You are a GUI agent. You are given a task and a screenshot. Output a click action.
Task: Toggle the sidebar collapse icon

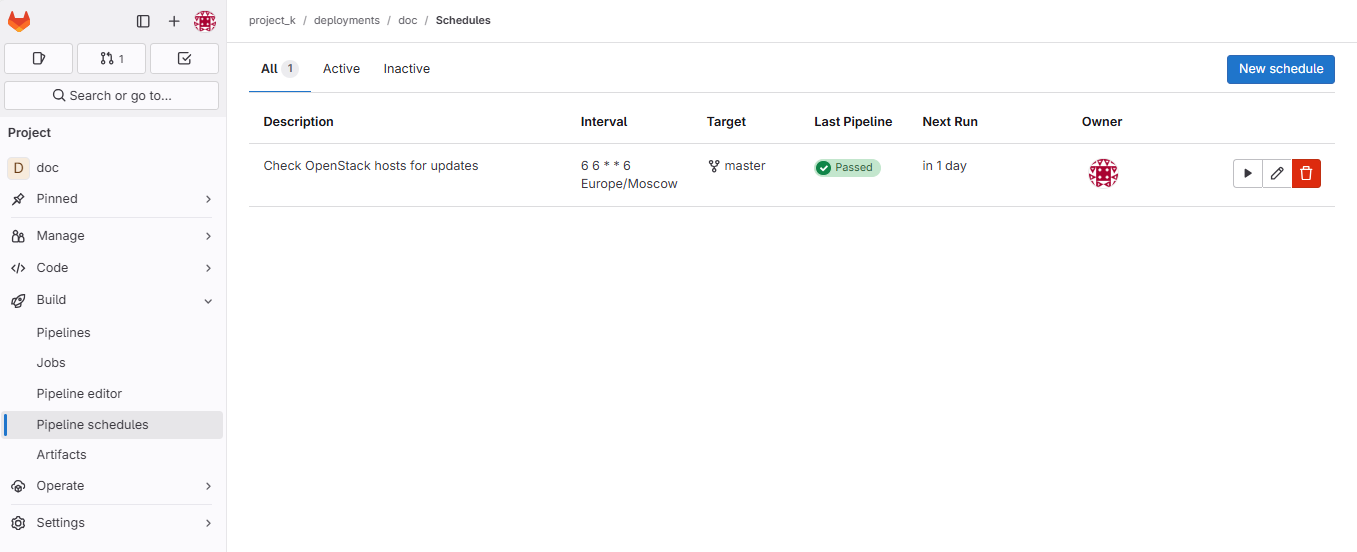coord(143,21)
